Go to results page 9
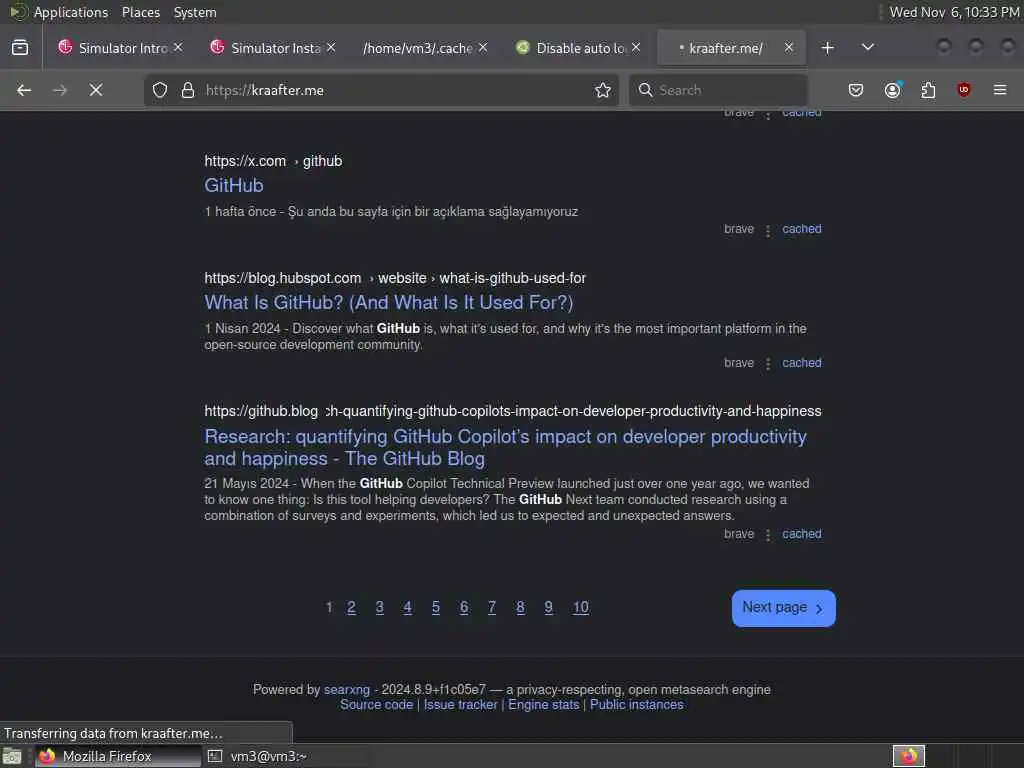This screenshot has height=768, width=1024. tap(549, 607)
